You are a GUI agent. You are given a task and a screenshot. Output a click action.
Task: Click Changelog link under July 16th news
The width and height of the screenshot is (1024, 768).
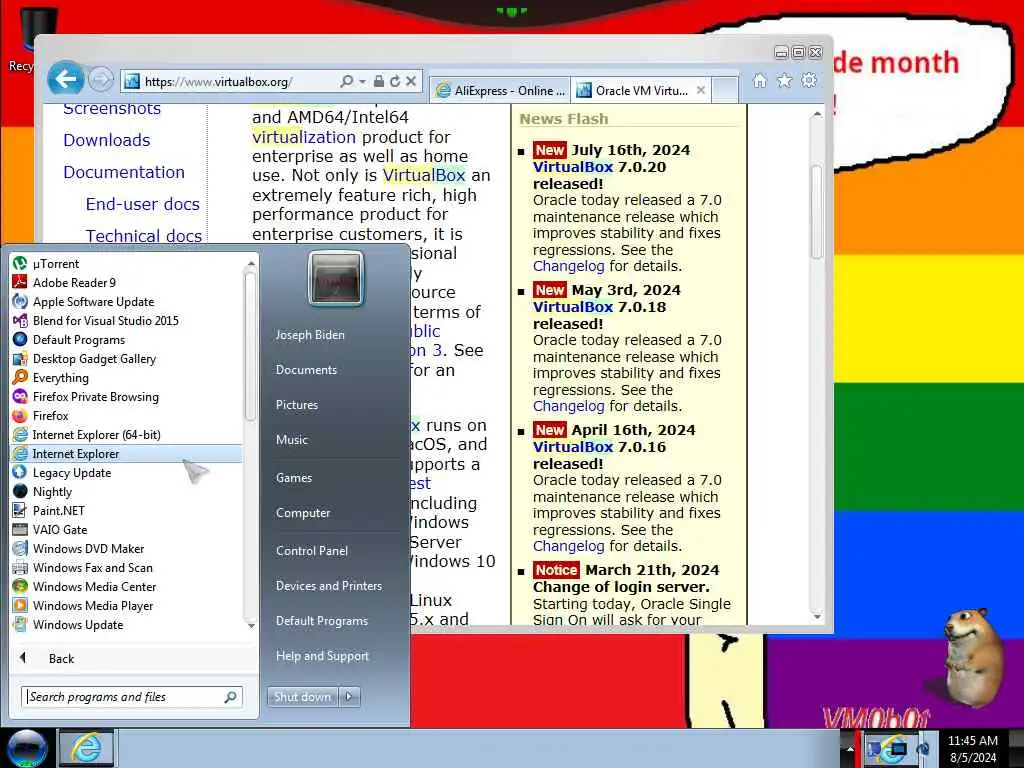[x=569, y=266]
